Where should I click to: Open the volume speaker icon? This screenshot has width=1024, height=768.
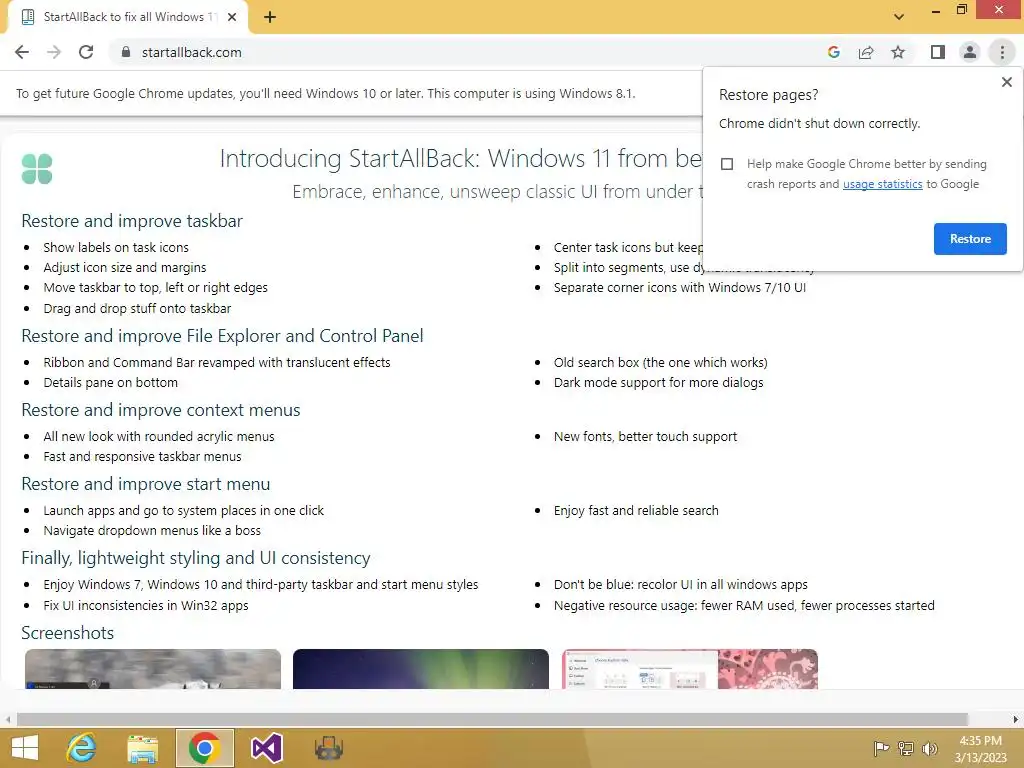click(x=930, y=748)
